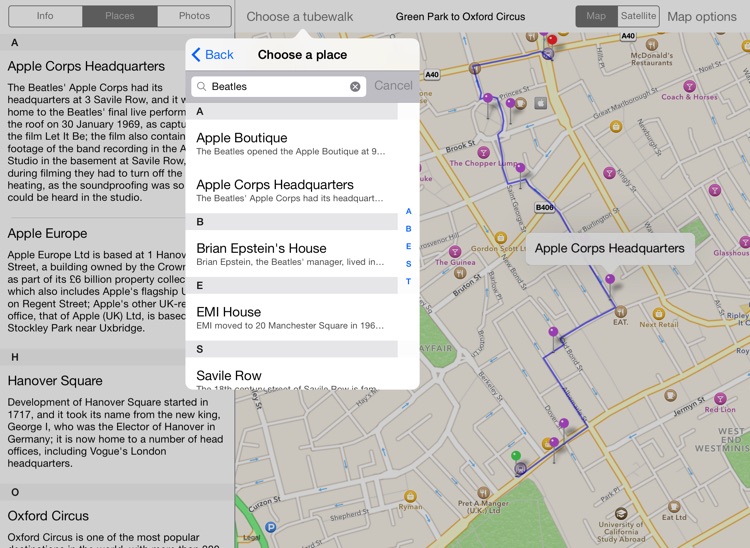Tap the McDonald's Restaurants map icon
Image resolution: width=750 pixels, height=548 pixels.
coord(651,45)
